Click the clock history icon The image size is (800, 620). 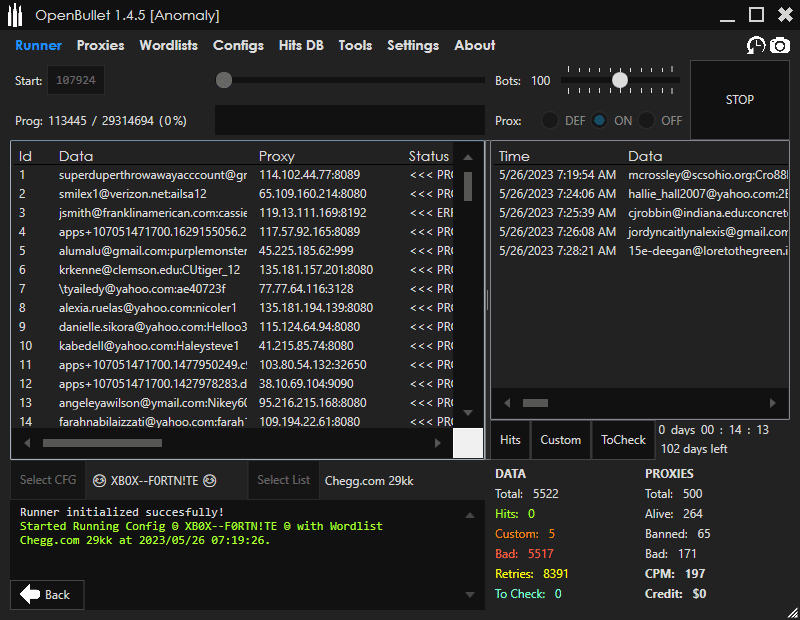755,45
